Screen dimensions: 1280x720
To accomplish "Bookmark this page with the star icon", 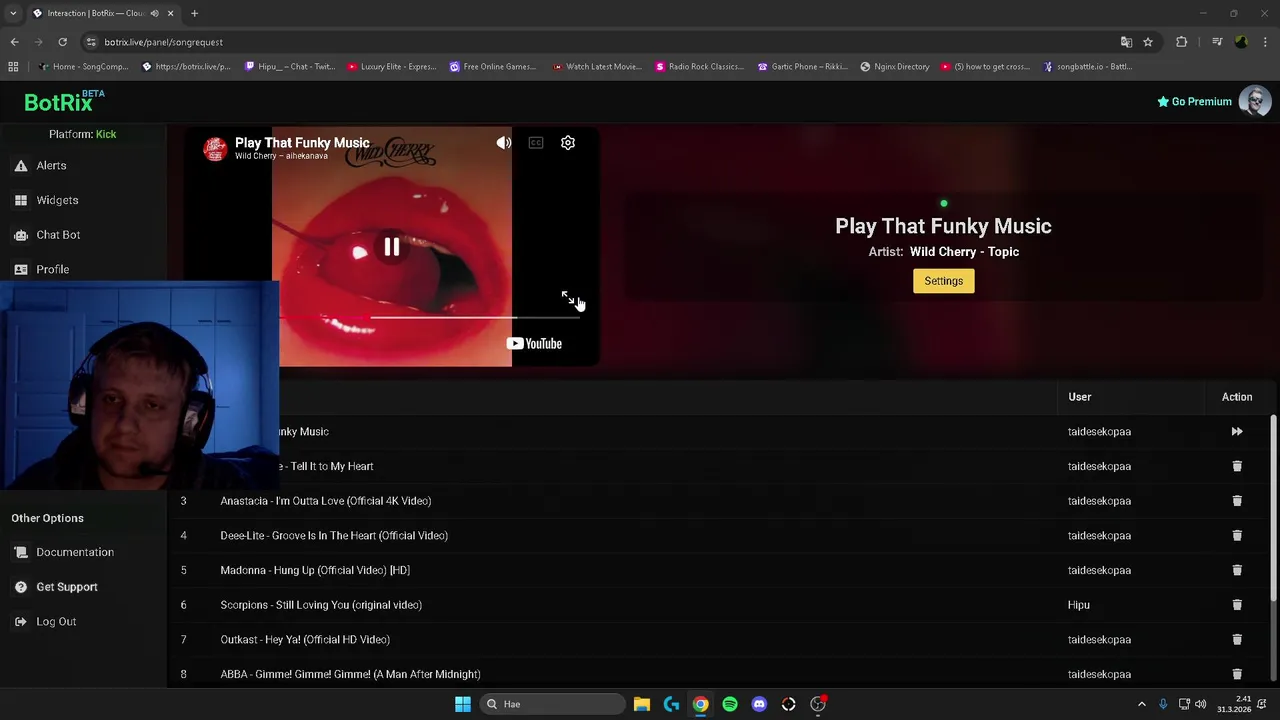I will point(1148,42).
